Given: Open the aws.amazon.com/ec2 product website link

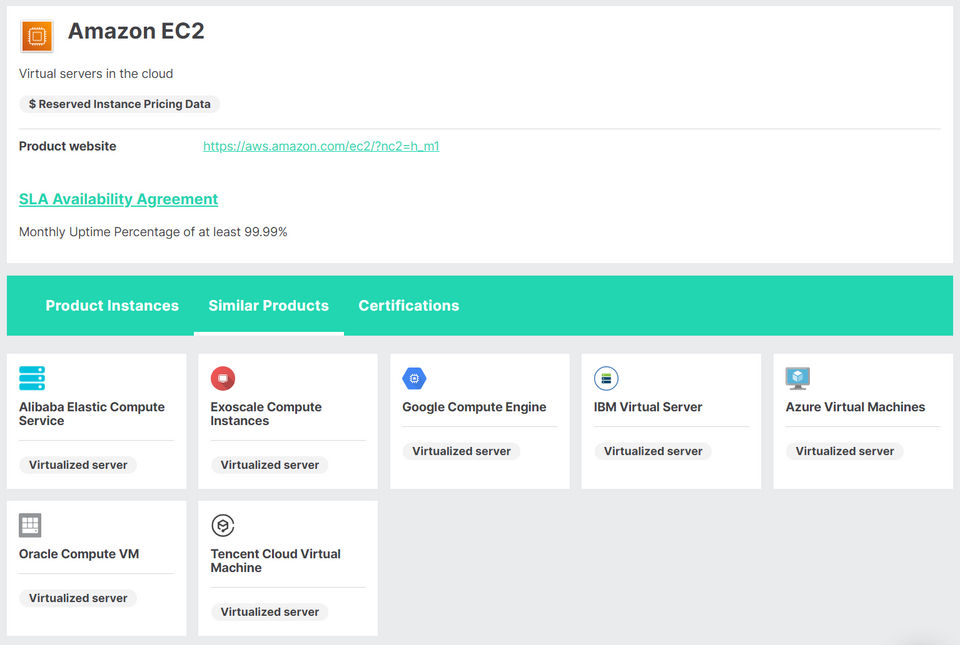Looking at the screenshot, I should [321, 146].
